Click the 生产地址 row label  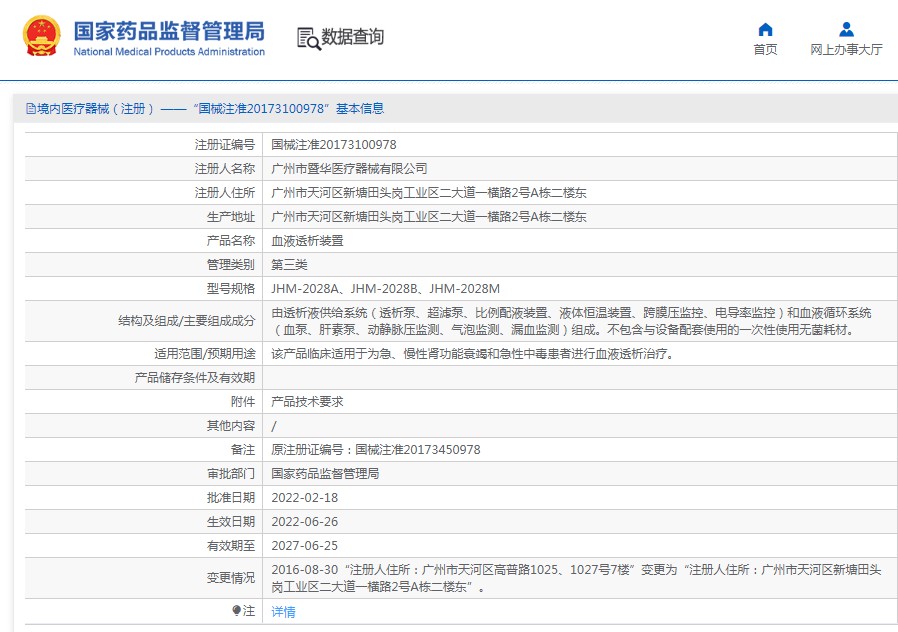point(231,217)
